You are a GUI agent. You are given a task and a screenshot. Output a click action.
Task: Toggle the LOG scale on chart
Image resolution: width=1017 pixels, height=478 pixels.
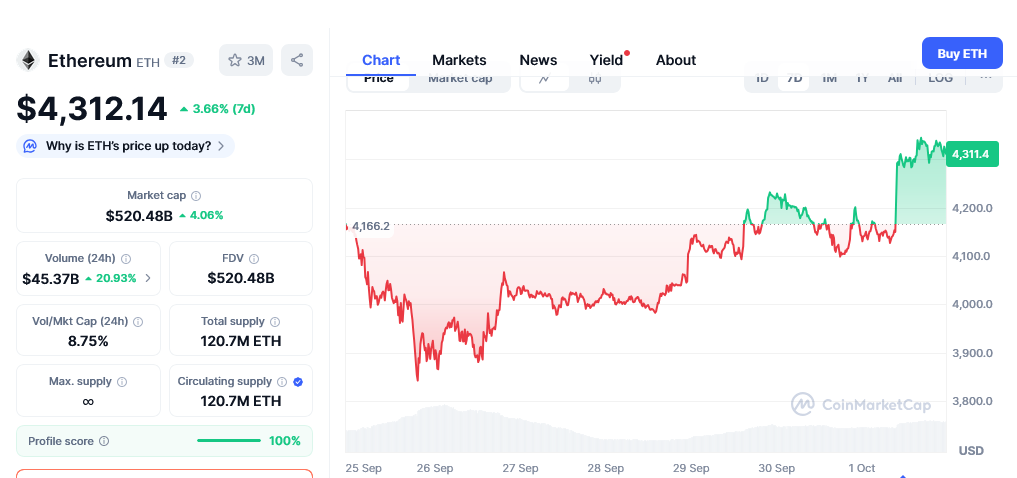click(941, 80)
